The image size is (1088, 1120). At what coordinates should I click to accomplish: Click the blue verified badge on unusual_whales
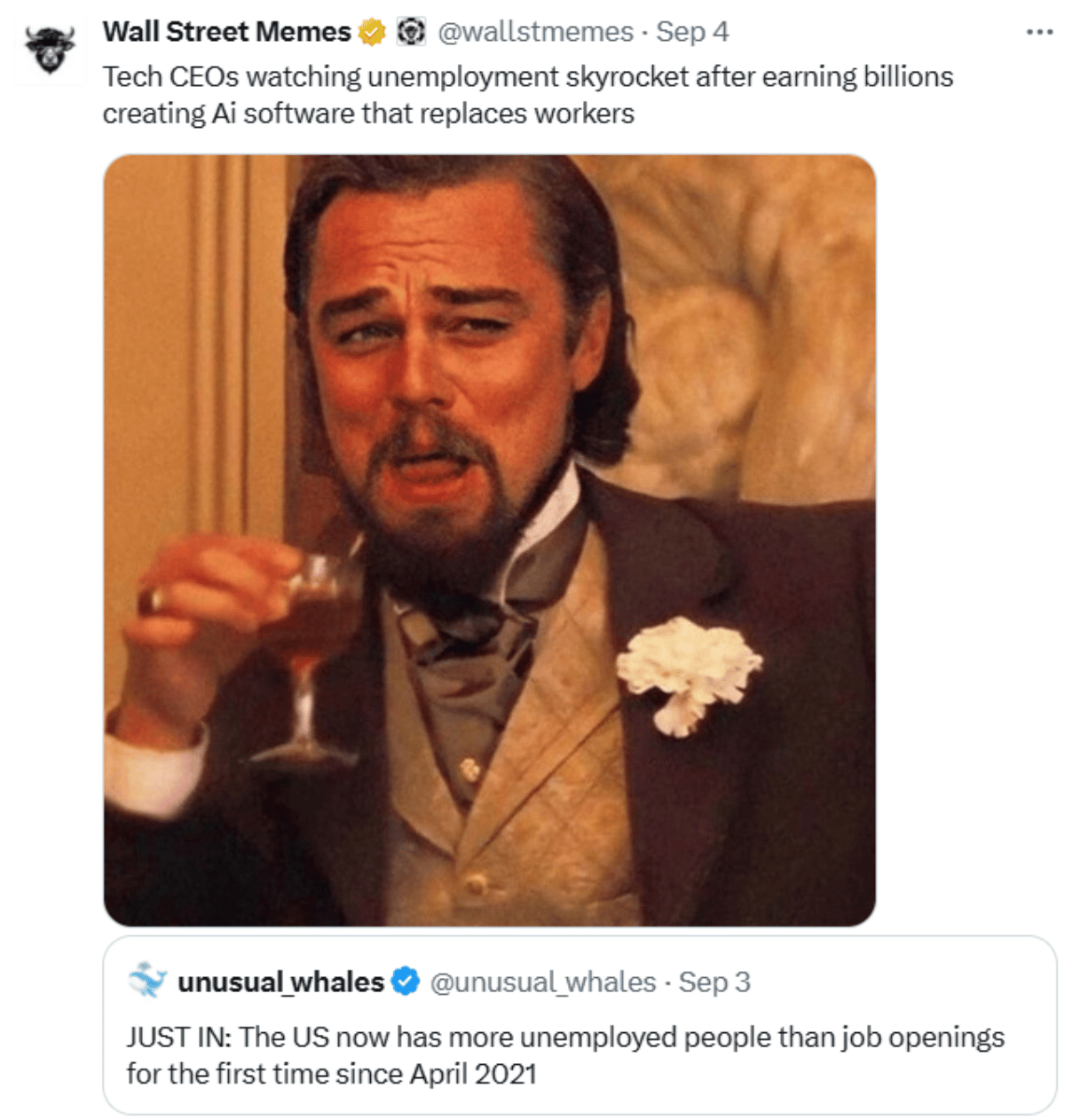click(406, 982)
